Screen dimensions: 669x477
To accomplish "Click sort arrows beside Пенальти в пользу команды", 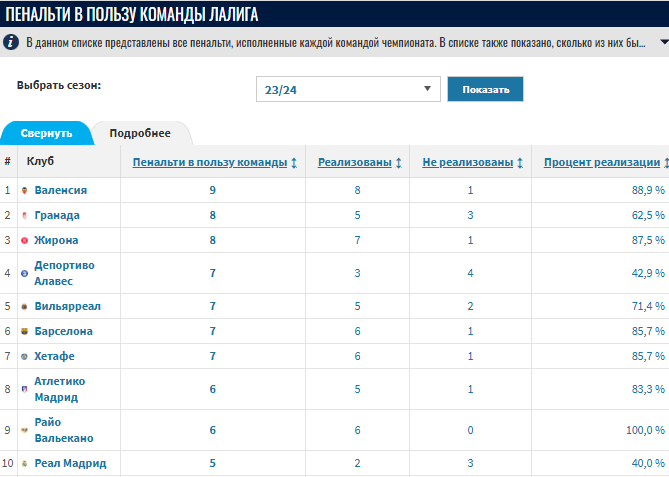I will point(294,163).
